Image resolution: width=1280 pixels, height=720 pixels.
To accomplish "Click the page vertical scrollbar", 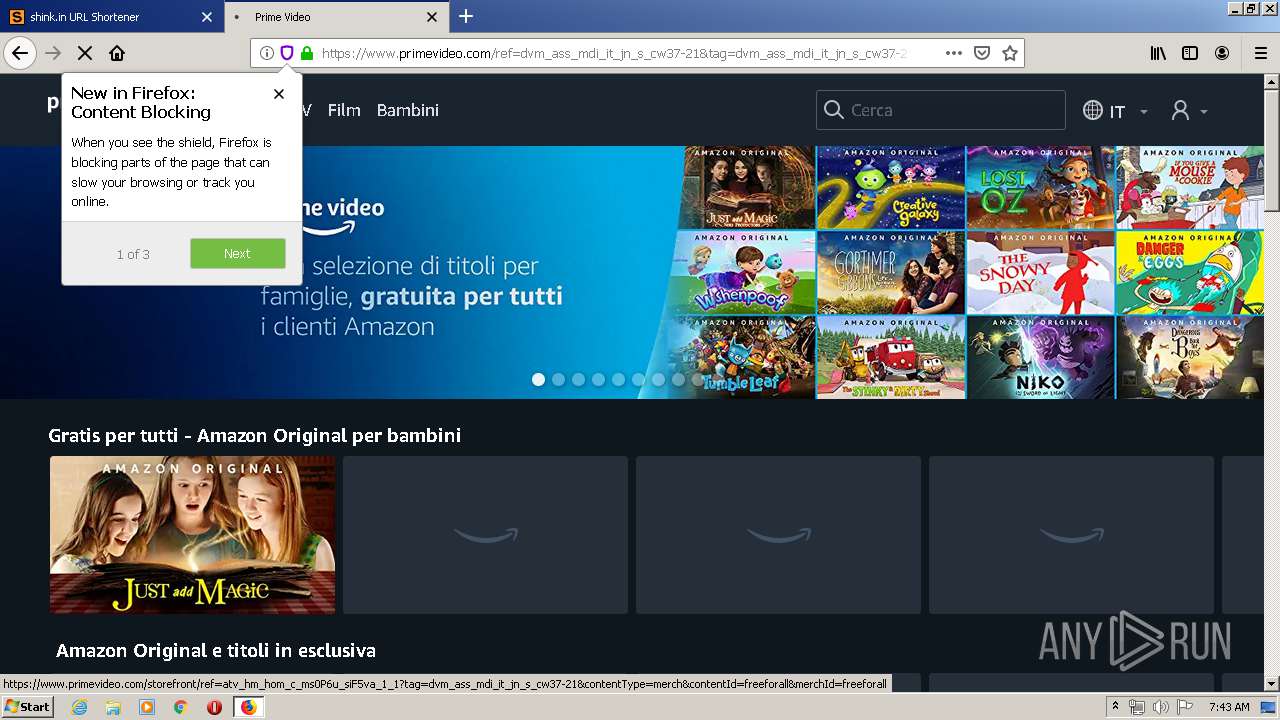I will [x=1272, y=380].
